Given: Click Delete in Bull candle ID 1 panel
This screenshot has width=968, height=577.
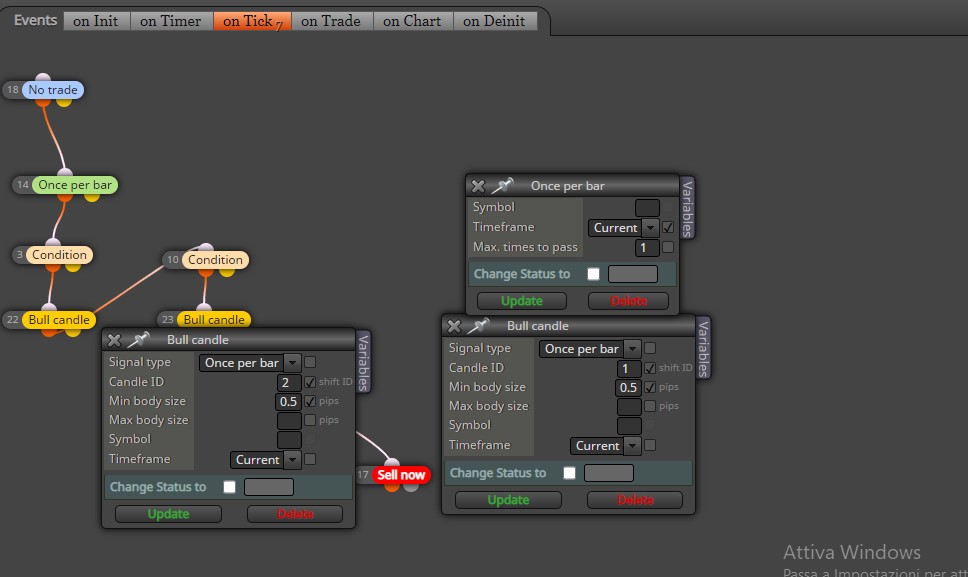Looking at the screenshot, I should tap(635, 500).
